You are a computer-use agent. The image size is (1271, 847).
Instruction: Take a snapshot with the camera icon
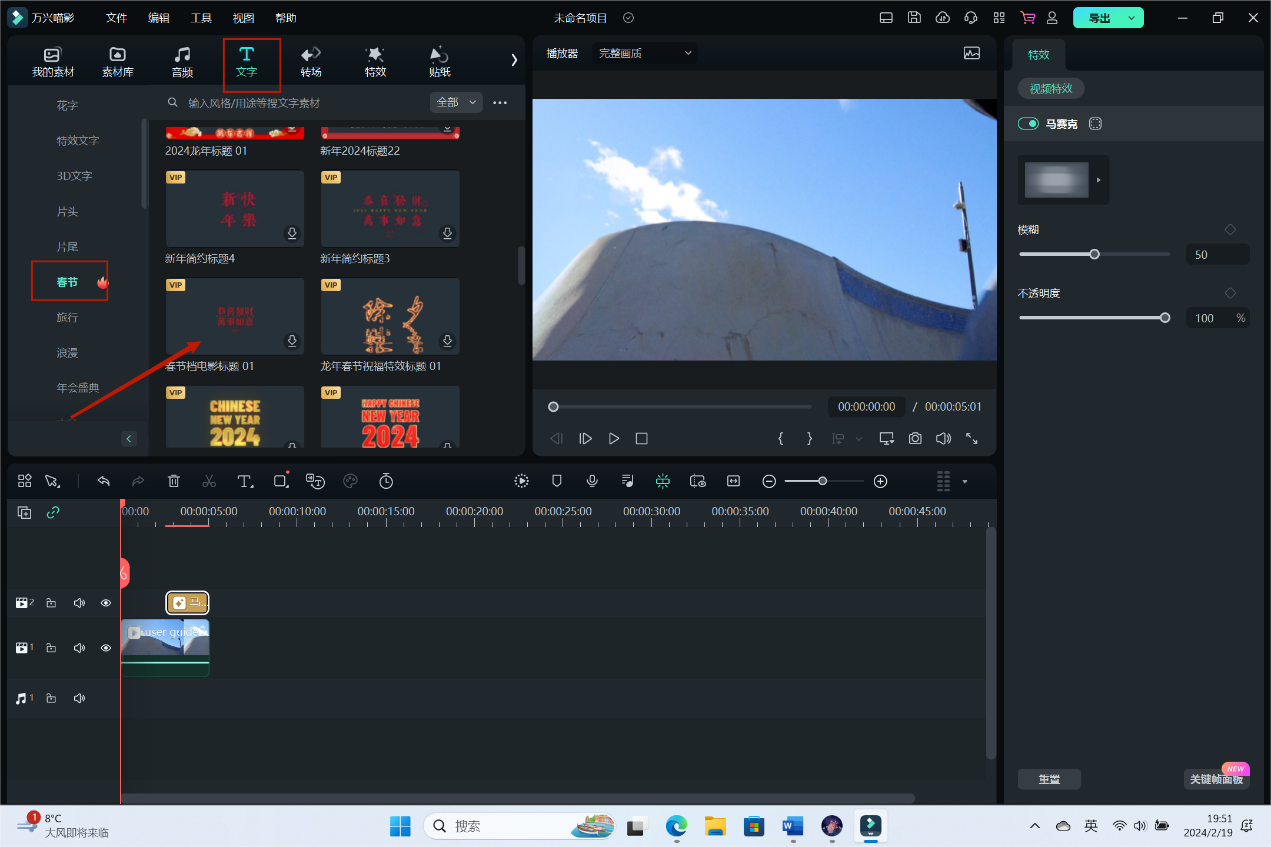(915, 438)
